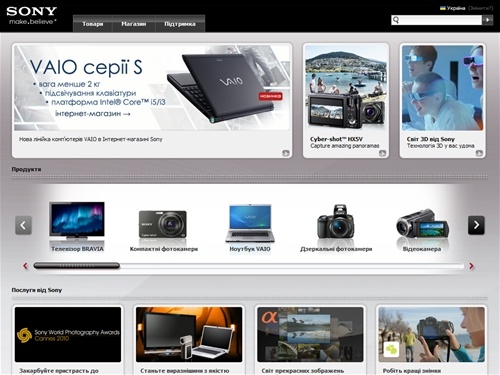Click the Світ прекрасних зображень link
Screen dimensions: 500x375
pyautogui.click(x=303, y=371)
